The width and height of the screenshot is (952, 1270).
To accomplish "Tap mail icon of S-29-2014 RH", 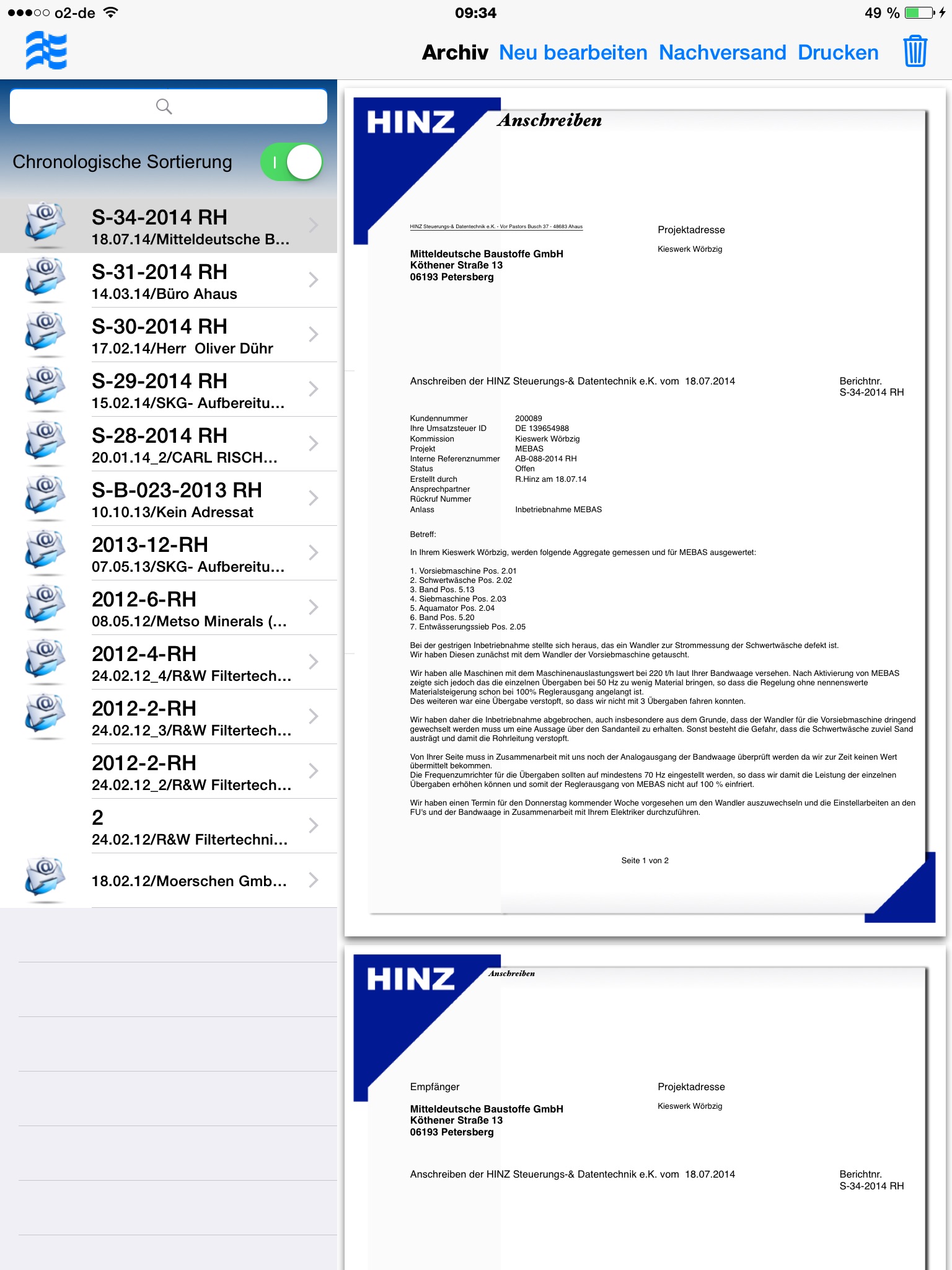I will (x=45, y=388).
